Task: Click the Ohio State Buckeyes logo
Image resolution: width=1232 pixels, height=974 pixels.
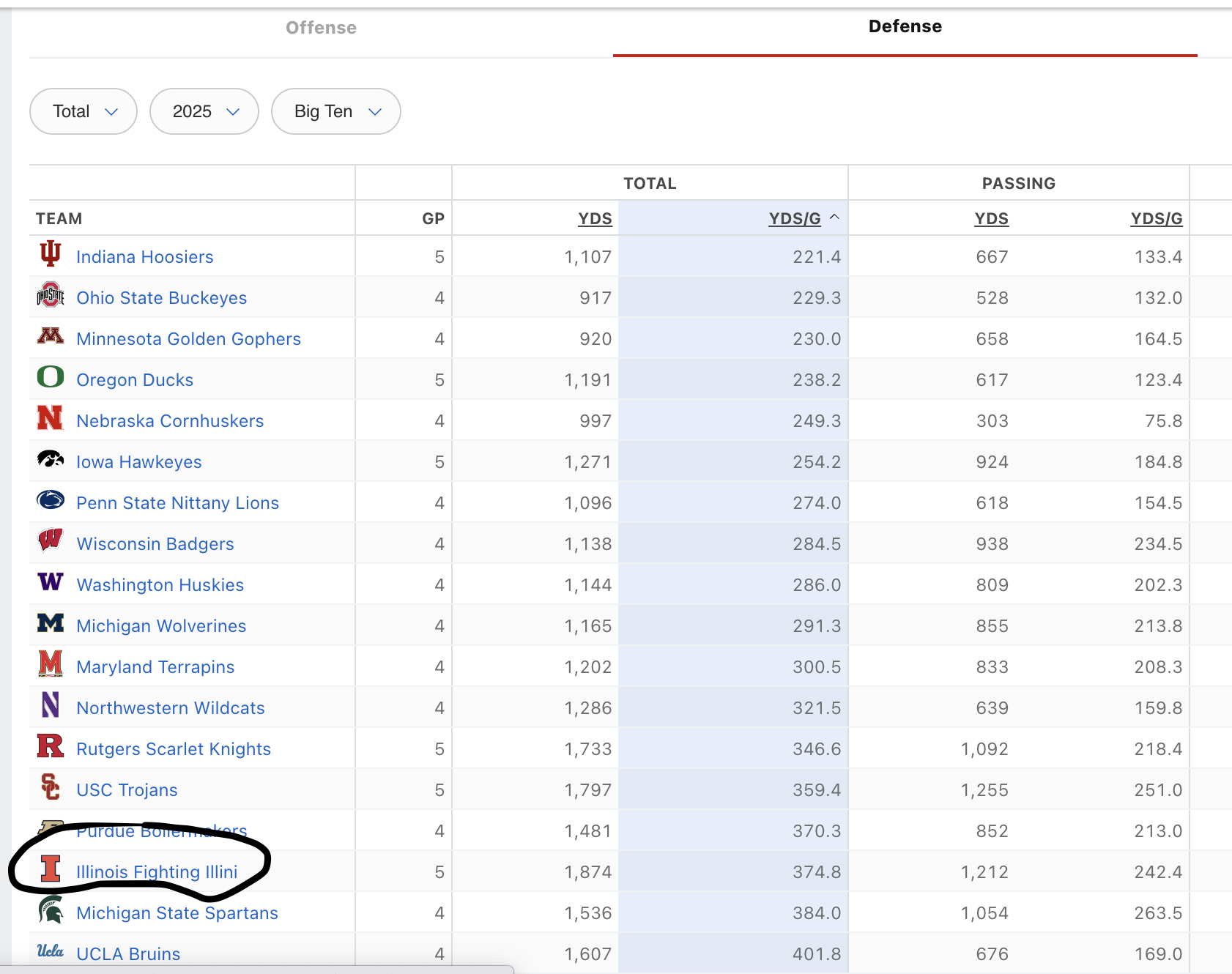Action: coord(50,295)
